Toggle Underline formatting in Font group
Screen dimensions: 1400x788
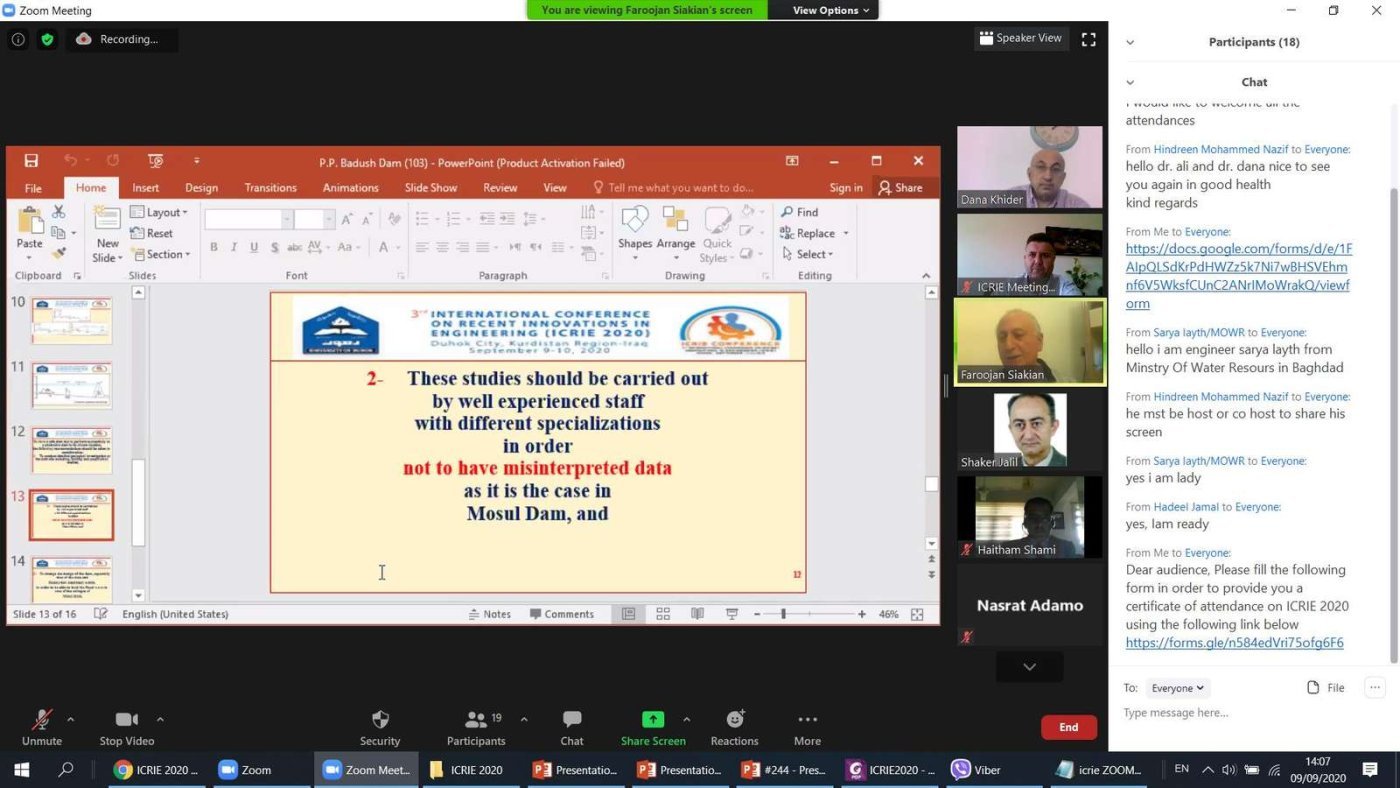[254, 247]
